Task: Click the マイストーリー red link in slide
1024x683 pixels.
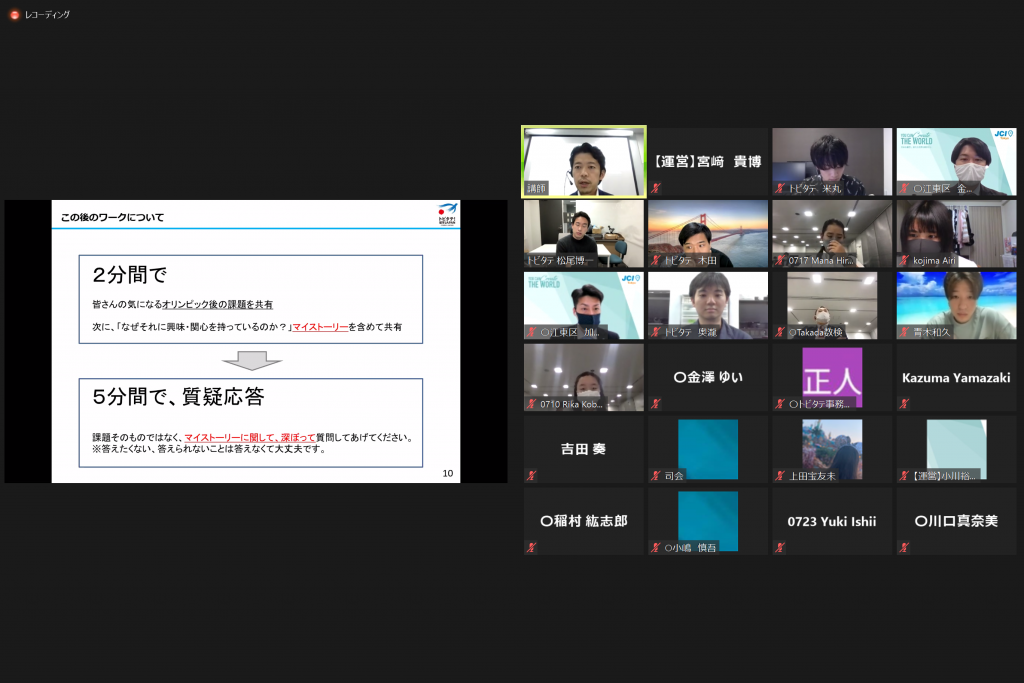Action: (x=320, y=327)
